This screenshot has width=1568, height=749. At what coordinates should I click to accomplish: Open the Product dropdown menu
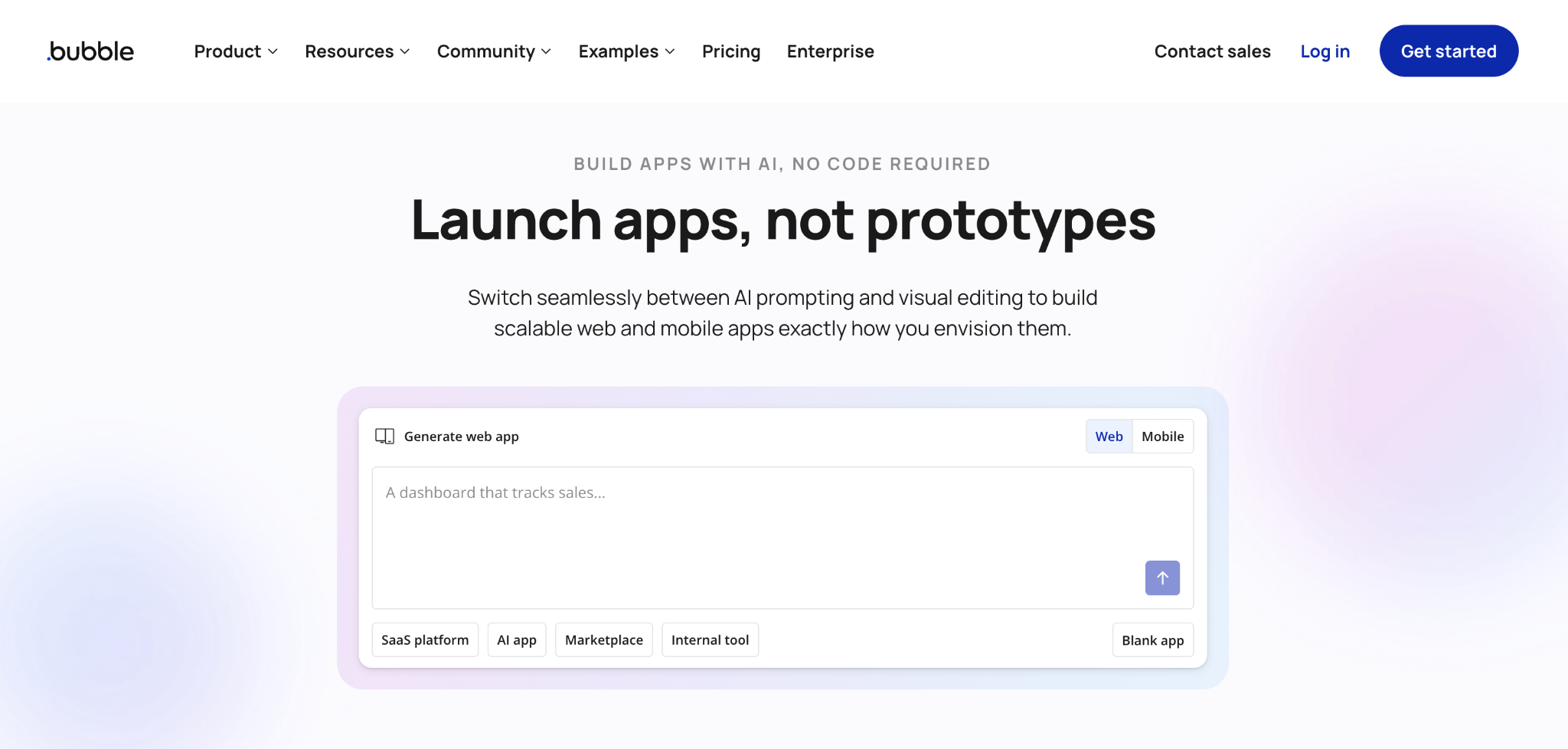(235, 51)
